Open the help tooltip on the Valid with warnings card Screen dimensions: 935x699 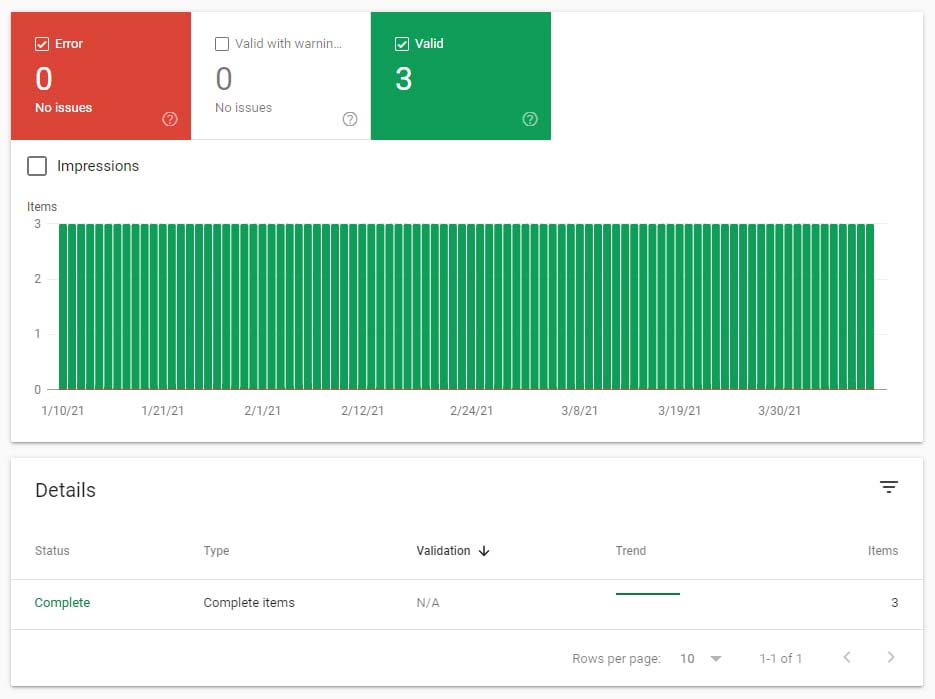click(350, 119)
